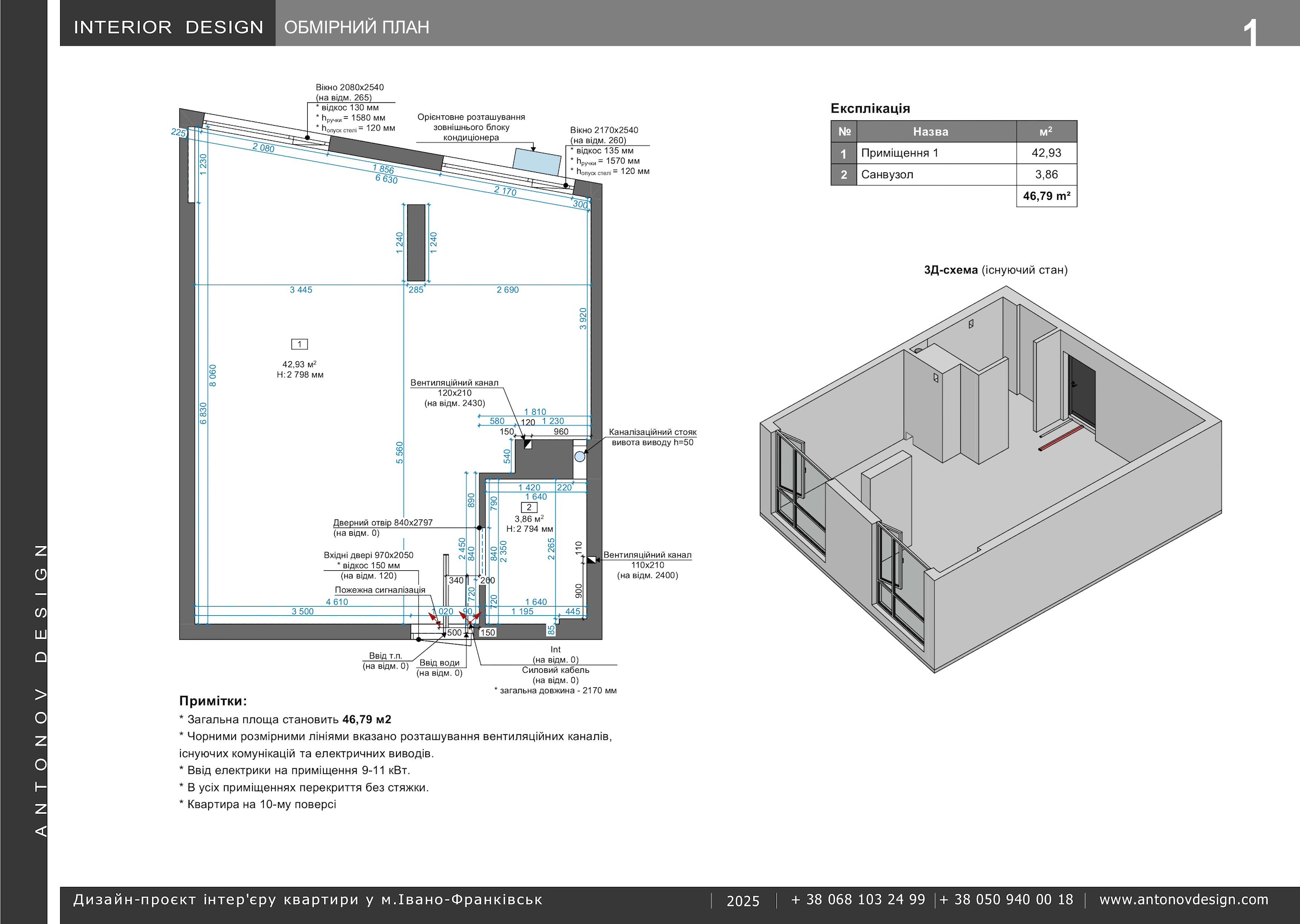Click the leftmost red fire alarm arrow
Screen dimensions: 1300x924
coord(433,616)
